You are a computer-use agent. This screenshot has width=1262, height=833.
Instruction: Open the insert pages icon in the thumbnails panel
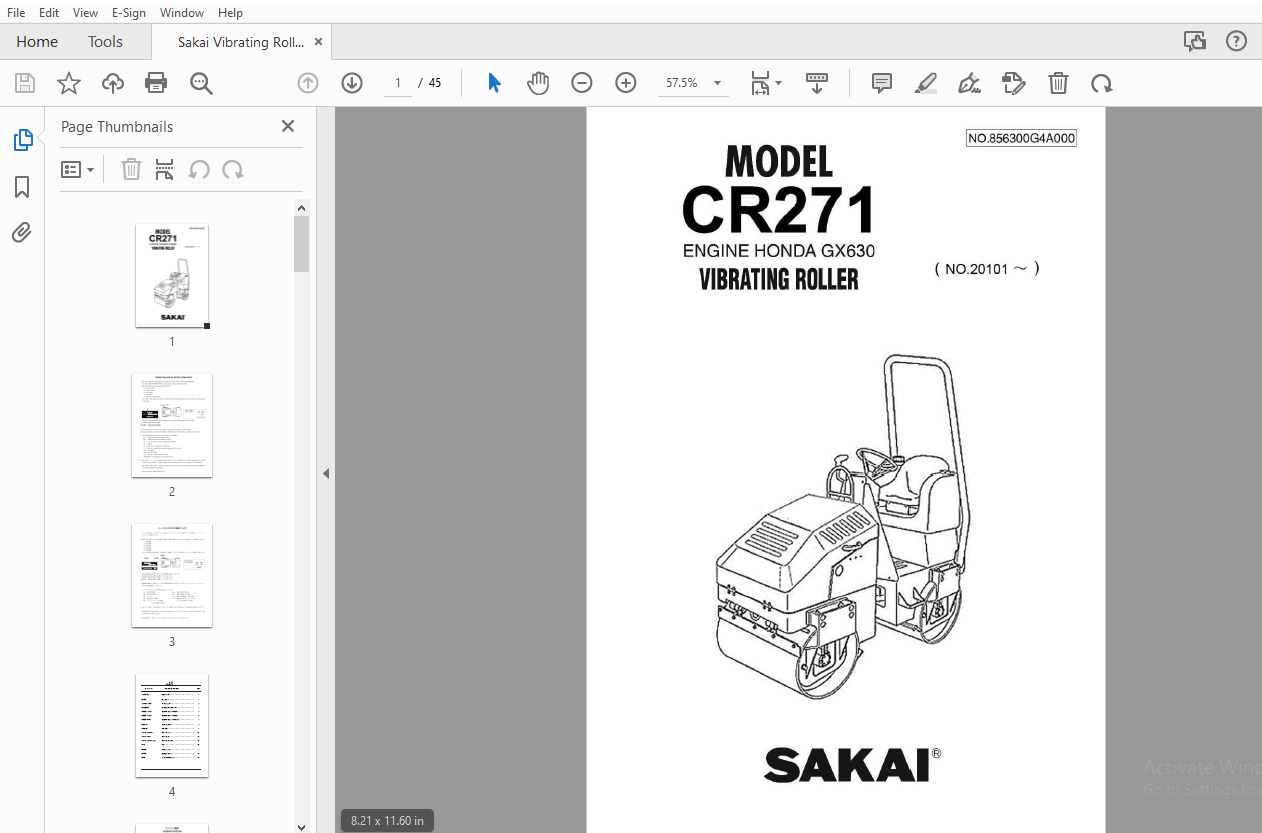pos(165,170)
